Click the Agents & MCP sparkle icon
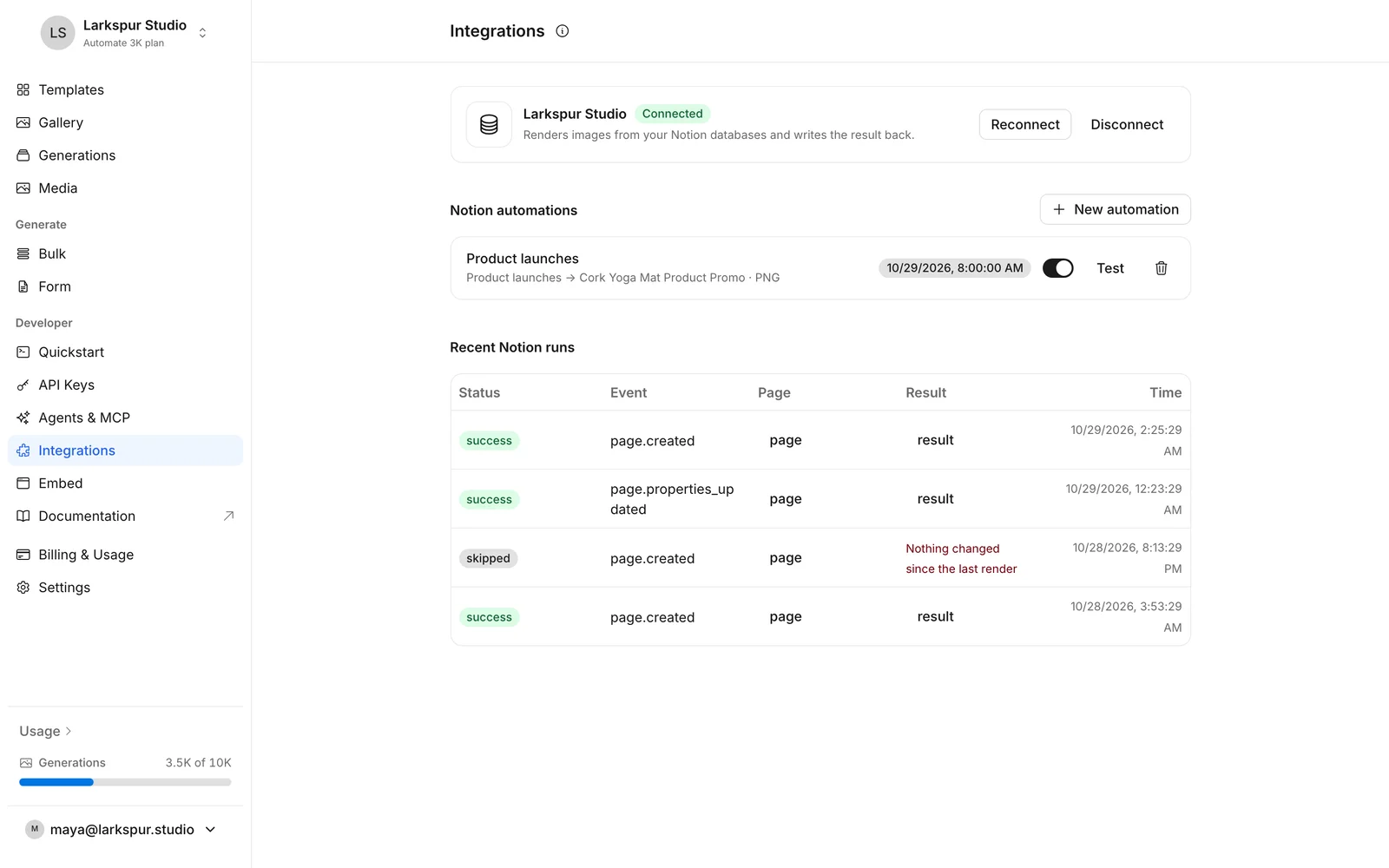The image size is (1389, 868). [23, 418]
